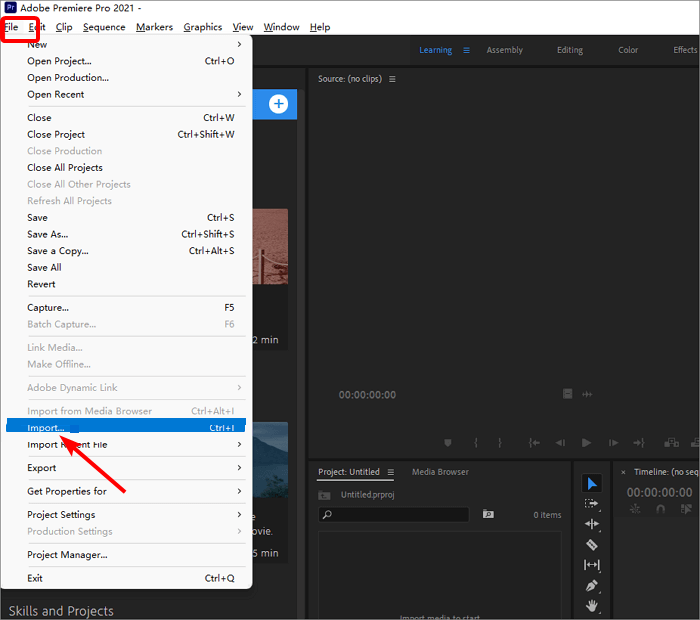Open the Graphics menu
This screenshot has height=620, width=700.
pyautogui.click(x=203, y=27)
